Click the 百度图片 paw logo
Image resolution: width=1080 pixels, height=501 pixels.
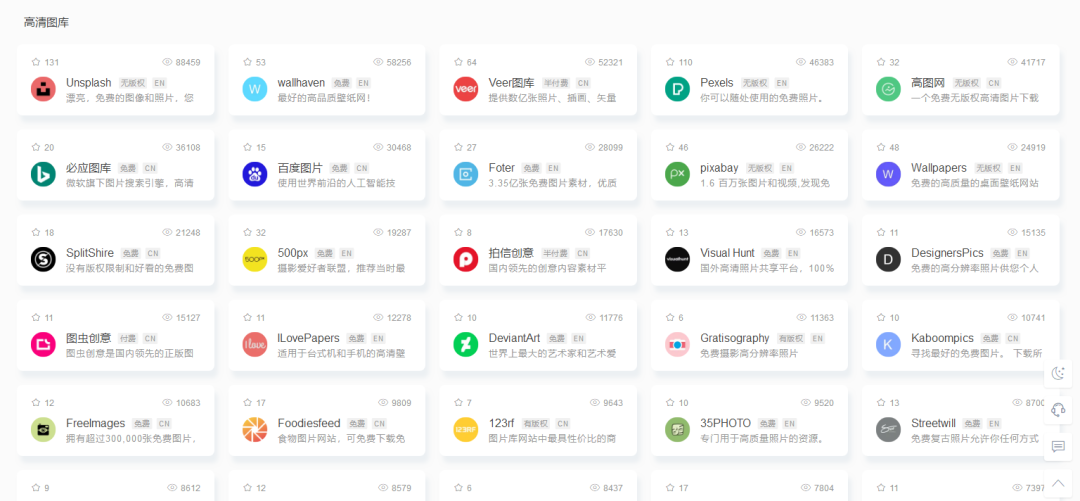point(254,174)
